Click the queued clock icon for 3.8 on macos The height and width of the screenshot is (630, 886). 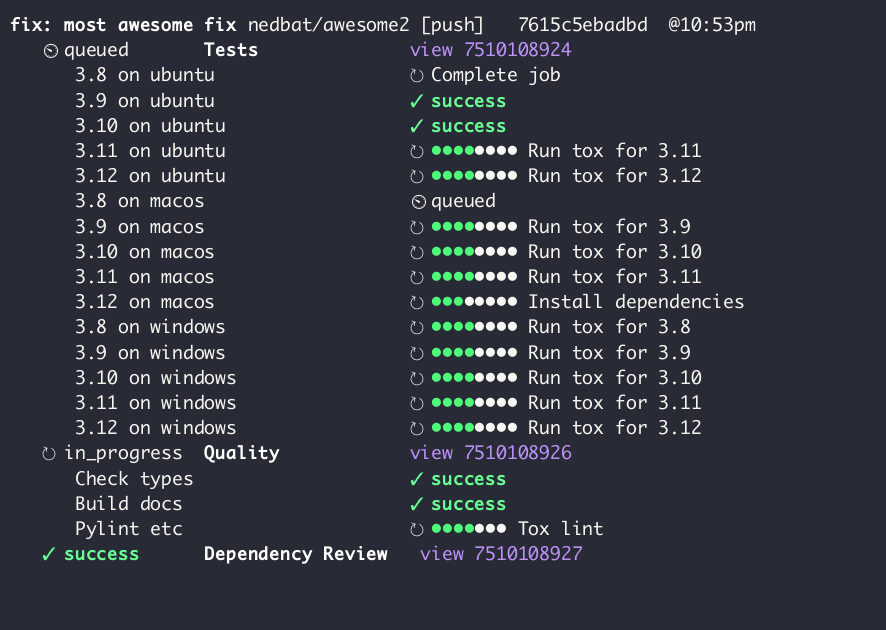(418, 202)
